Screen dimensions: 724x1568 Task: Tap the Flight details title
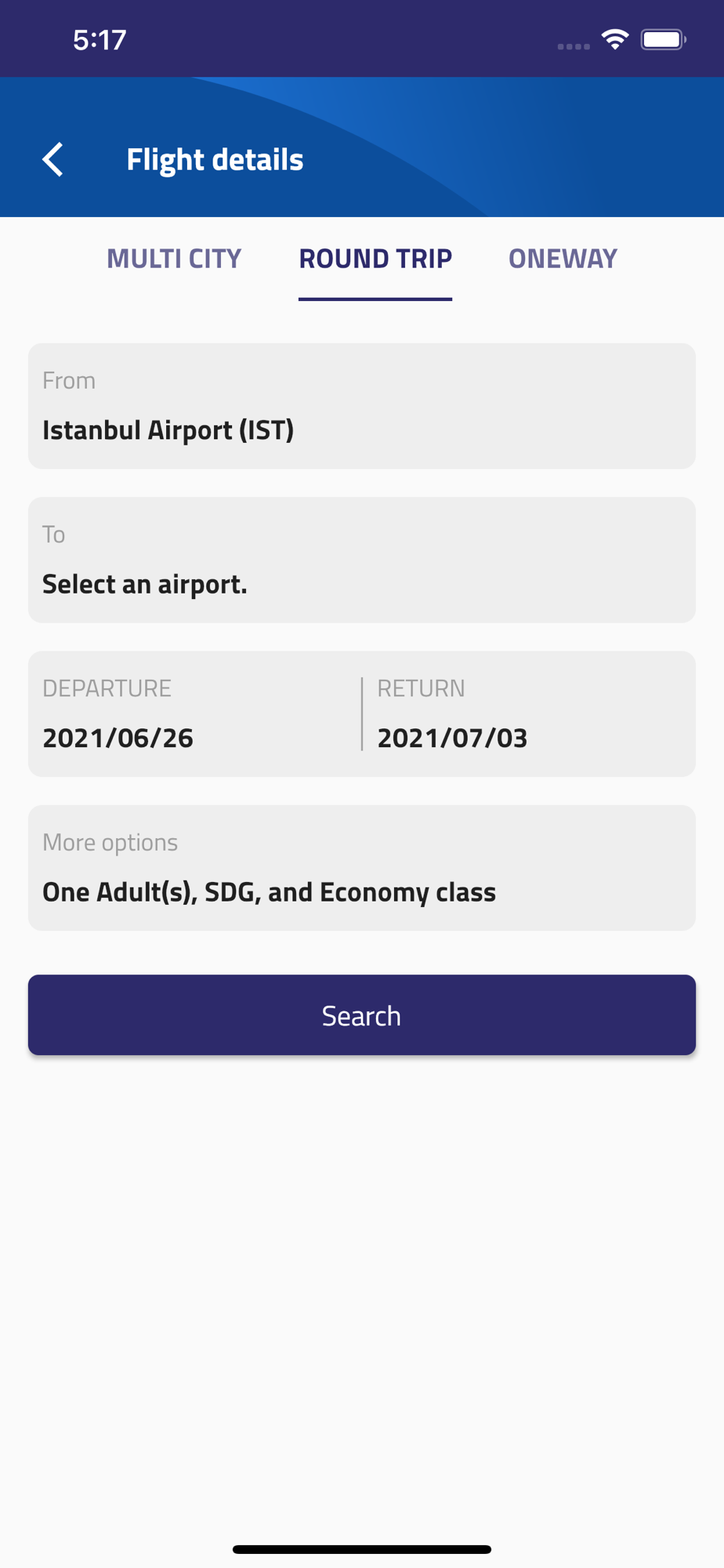[x=215, y=159]
